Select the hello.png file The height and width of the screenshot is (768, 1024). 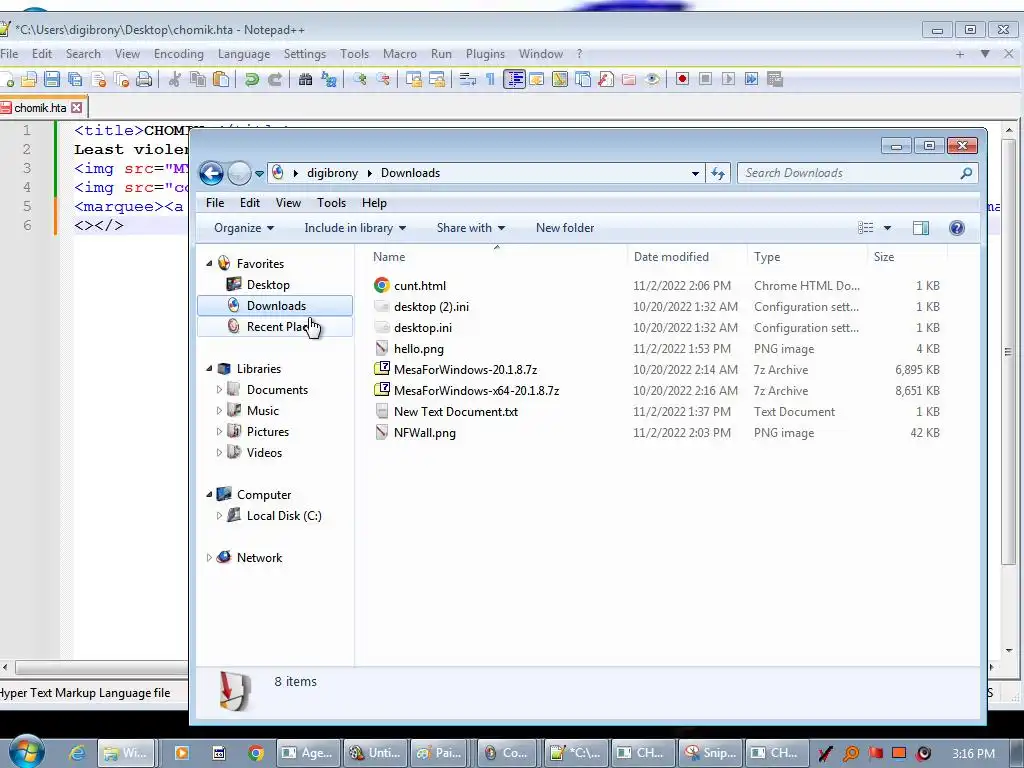click(418, 349)
